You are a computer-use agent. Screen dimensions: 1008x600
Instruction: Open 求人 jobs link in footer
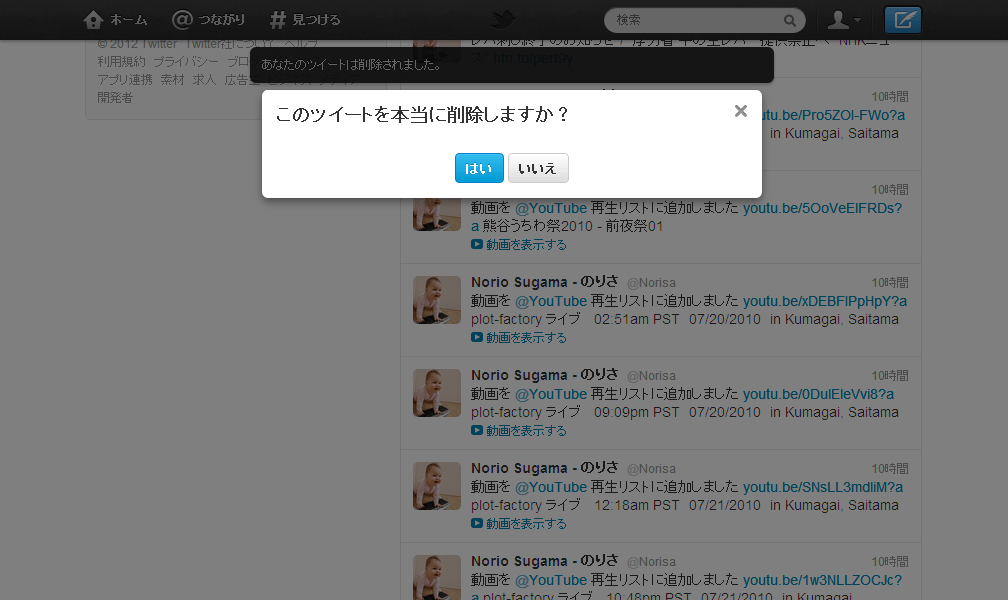pos(204,80)
